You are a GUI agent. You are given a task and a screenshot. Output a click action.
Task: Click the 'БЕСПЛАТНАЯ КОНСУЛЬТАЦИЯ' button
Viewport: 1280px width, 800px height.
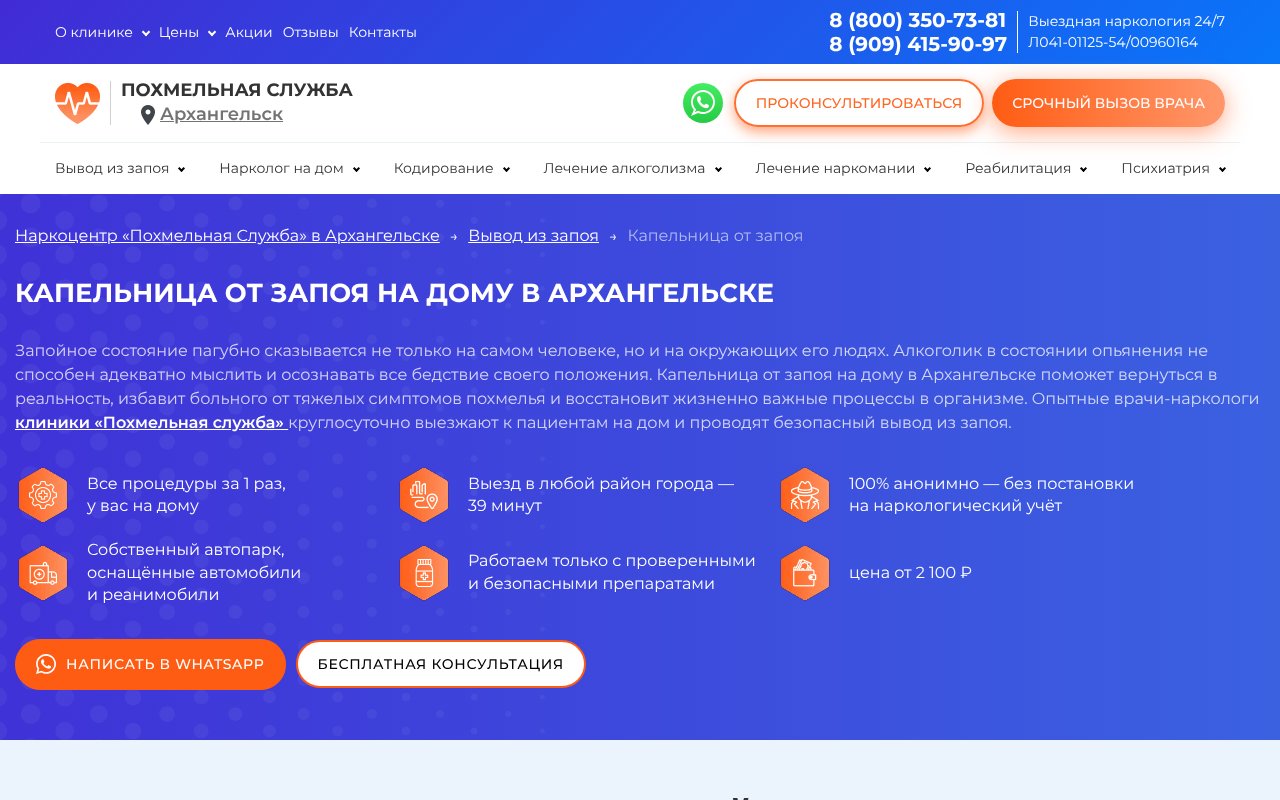(x=441, y=664)
